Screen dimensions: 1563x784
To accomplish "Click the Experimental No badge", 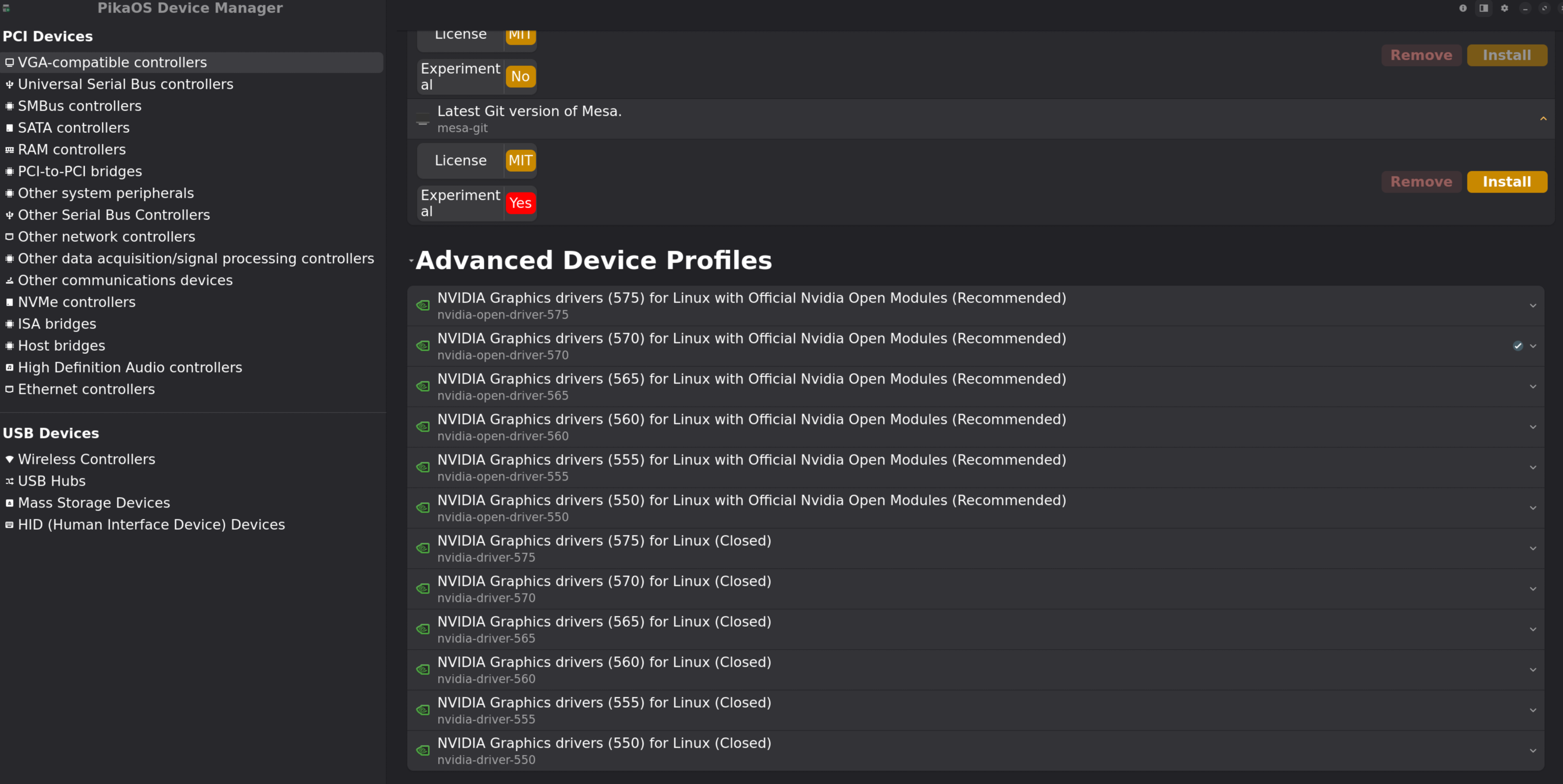I will click(x=521, y=76).
